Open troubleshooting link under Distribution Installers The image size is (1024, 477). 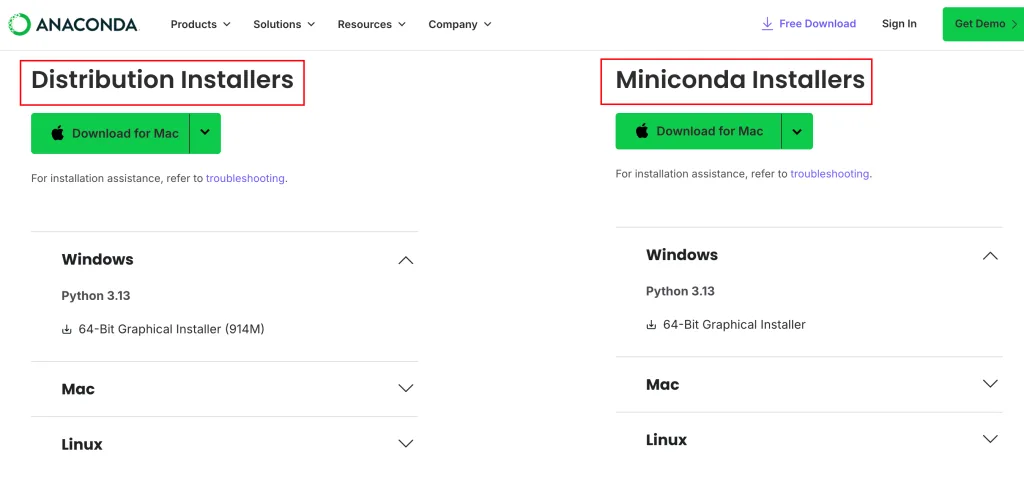[245, 178]
